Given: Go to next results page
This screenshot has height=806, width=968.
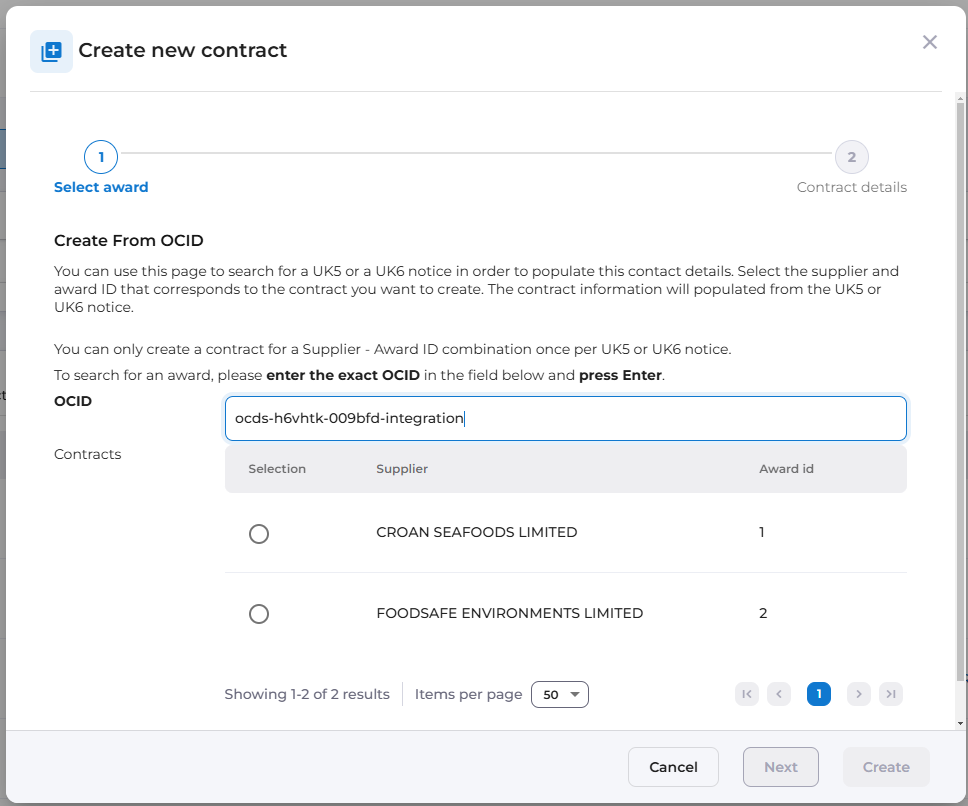Looking at the screenshot, I should 858,694.
